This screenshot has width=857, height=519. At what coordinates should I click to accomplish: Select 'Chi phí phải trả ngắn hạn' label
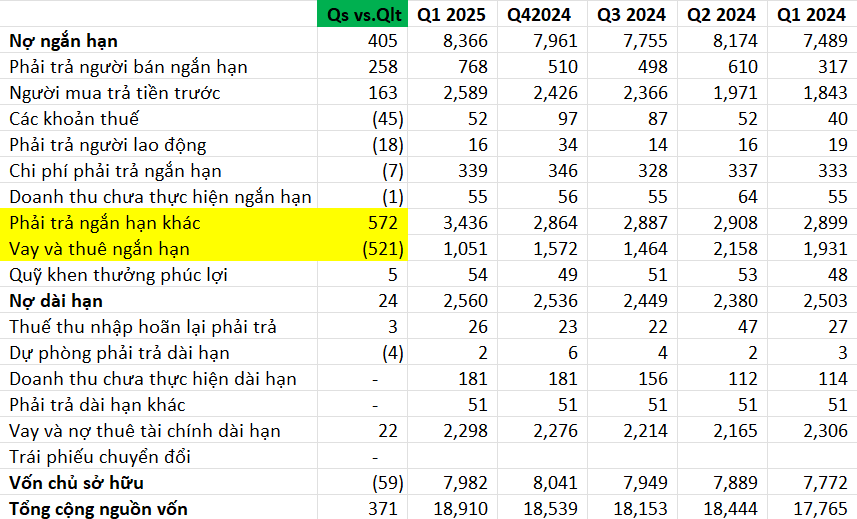click(115, 171)
